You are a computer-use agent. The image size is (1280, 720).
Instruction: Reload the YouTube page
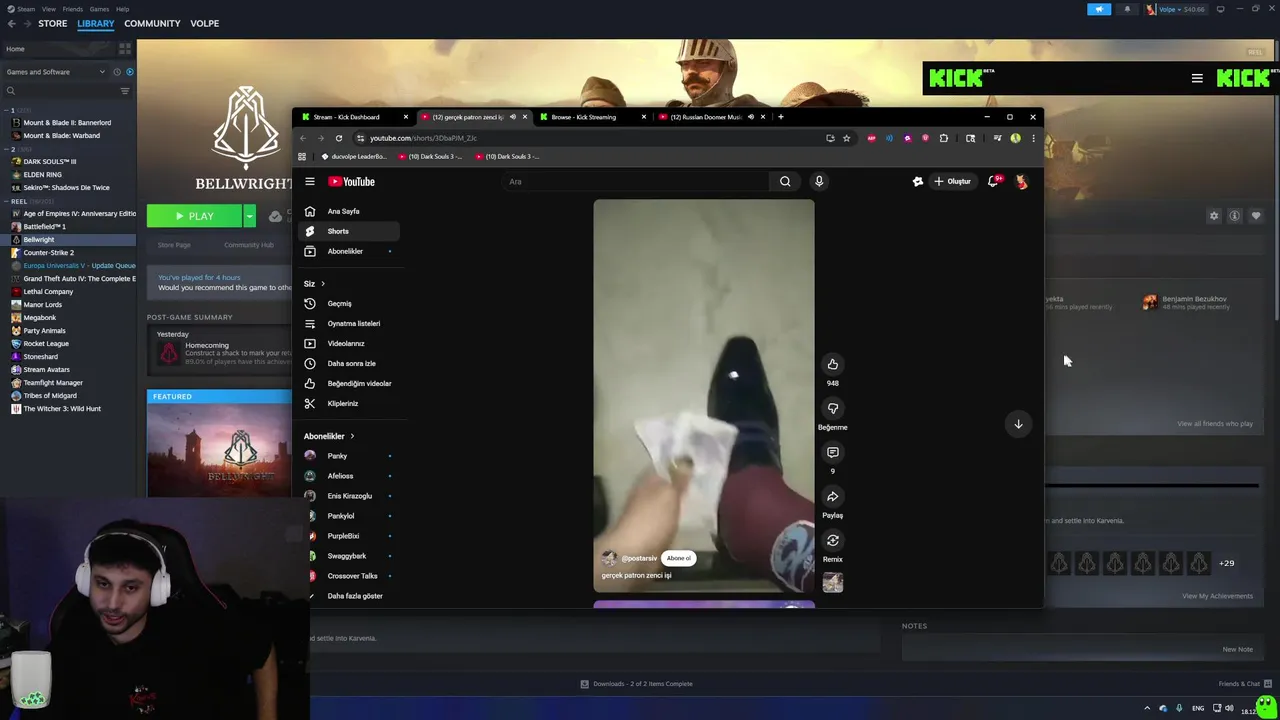point(339,138)
